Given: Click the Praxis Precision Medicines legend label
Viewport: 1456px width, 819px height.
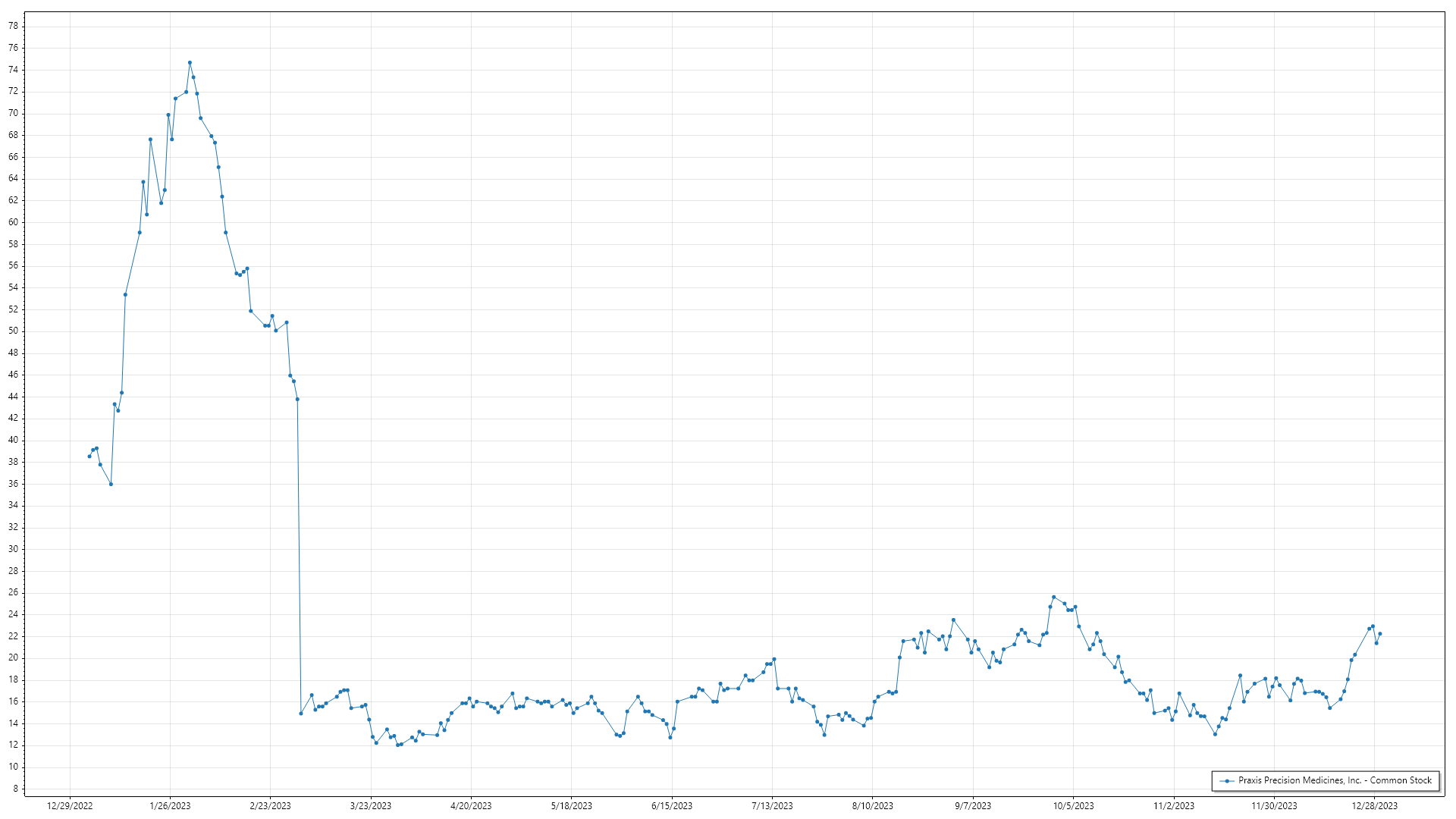Looking at the screenshot, I should tap(1335, 780).
